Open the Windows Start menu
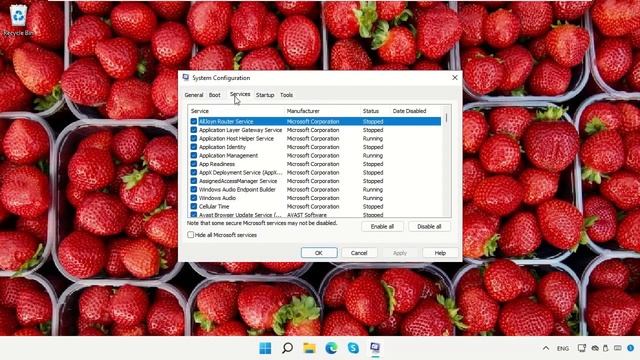Screen dimensions: 640x360 265,348
